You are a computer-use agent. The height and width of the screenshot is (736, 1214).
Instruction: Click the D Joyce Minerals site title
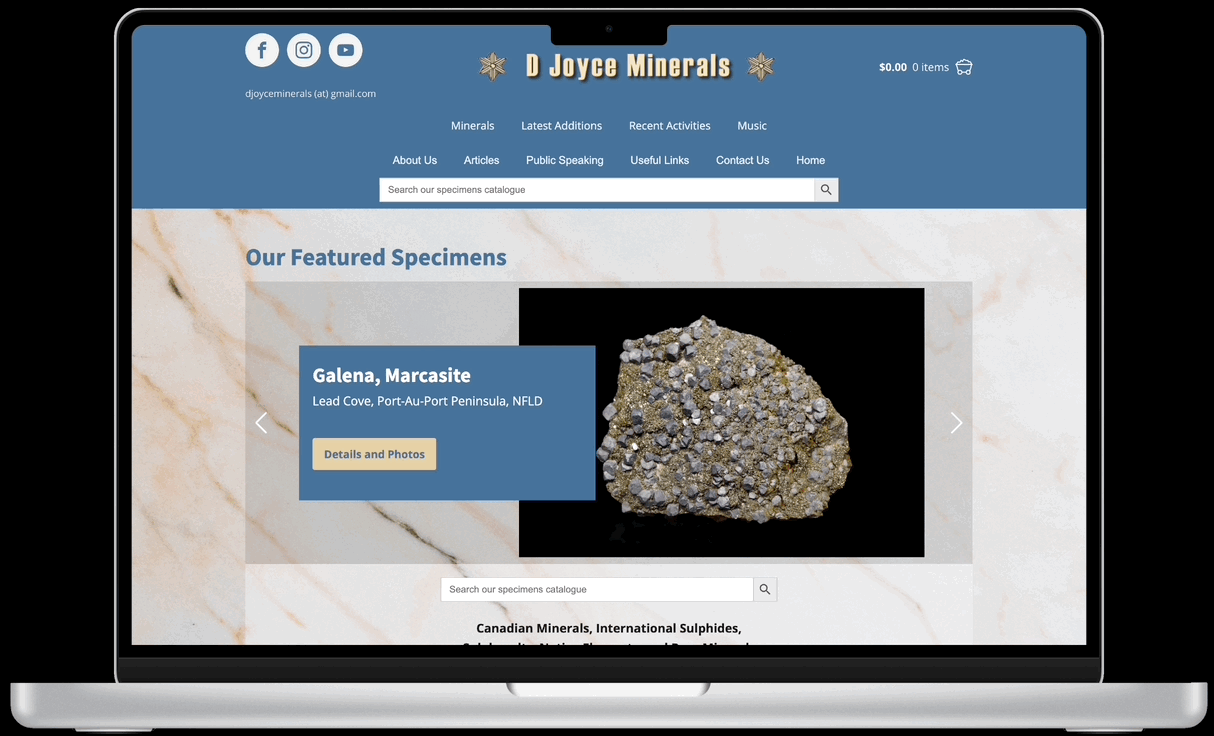[x=628, y=67]
